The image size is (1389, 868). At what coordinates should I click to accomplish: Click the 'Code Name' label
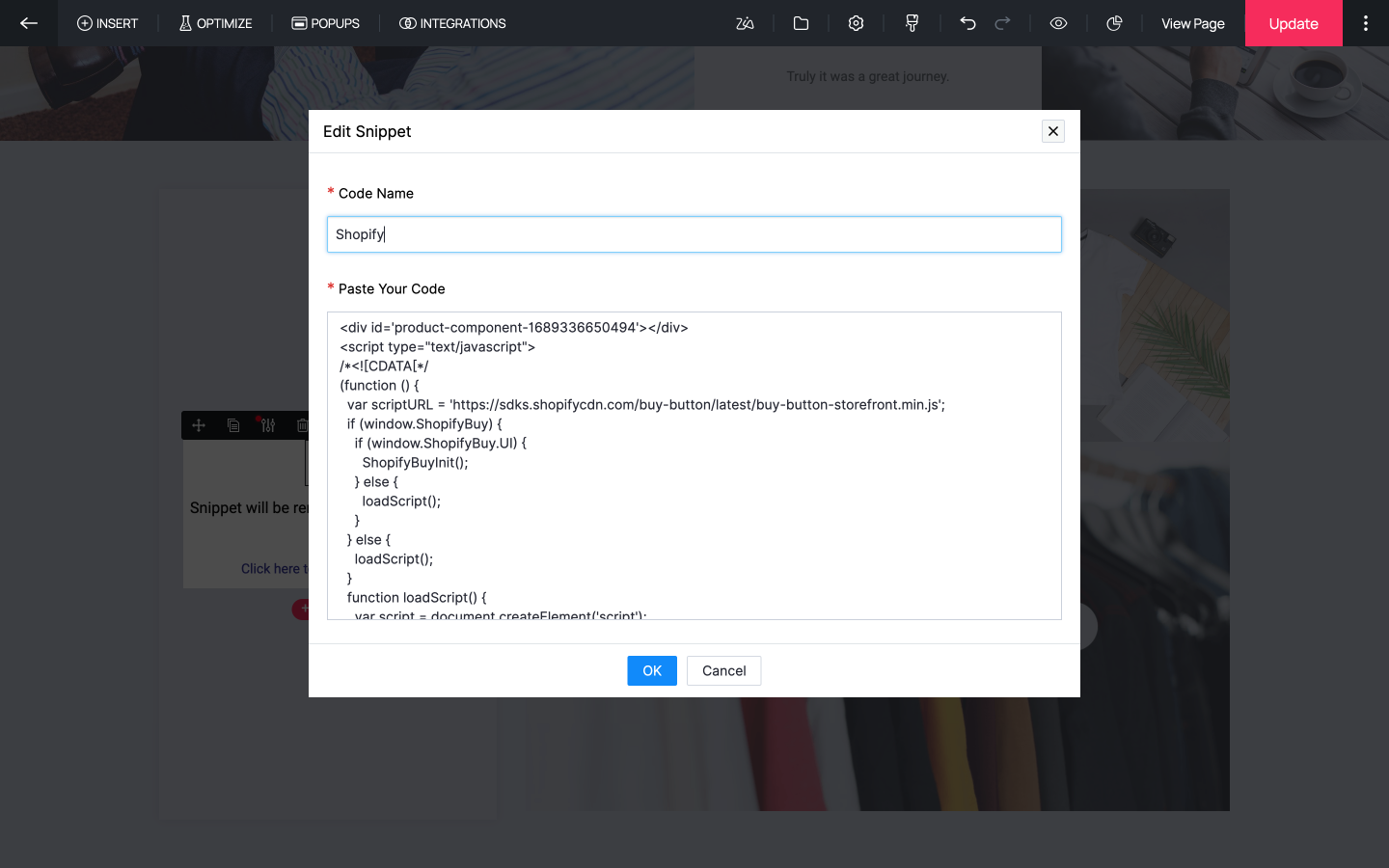tap(376, 193)
